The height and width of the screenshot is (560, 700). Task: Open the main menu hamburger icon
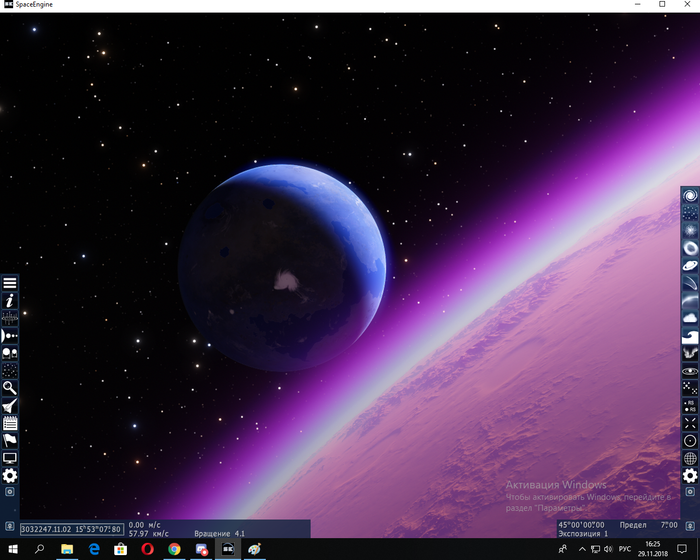point(10,283)
